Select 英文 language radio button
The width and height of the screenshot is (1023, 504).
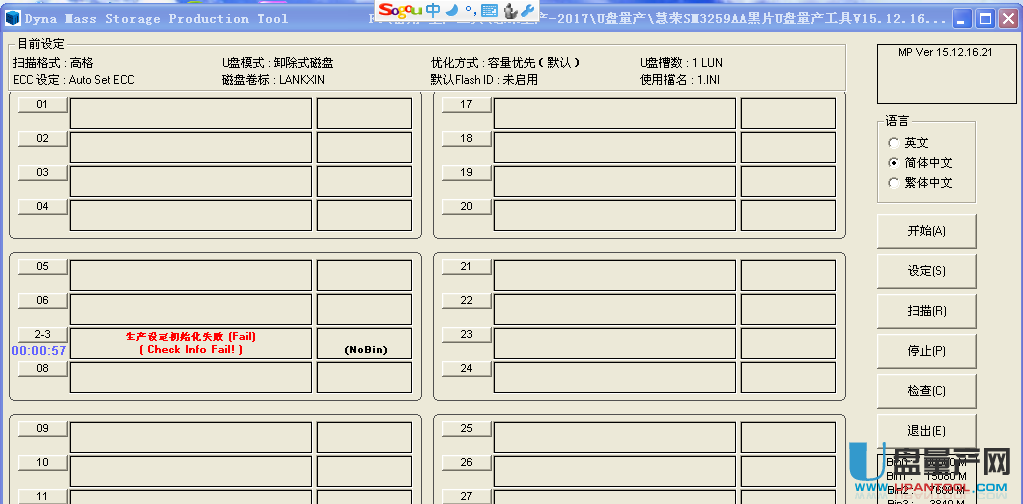tap(893, 143)
